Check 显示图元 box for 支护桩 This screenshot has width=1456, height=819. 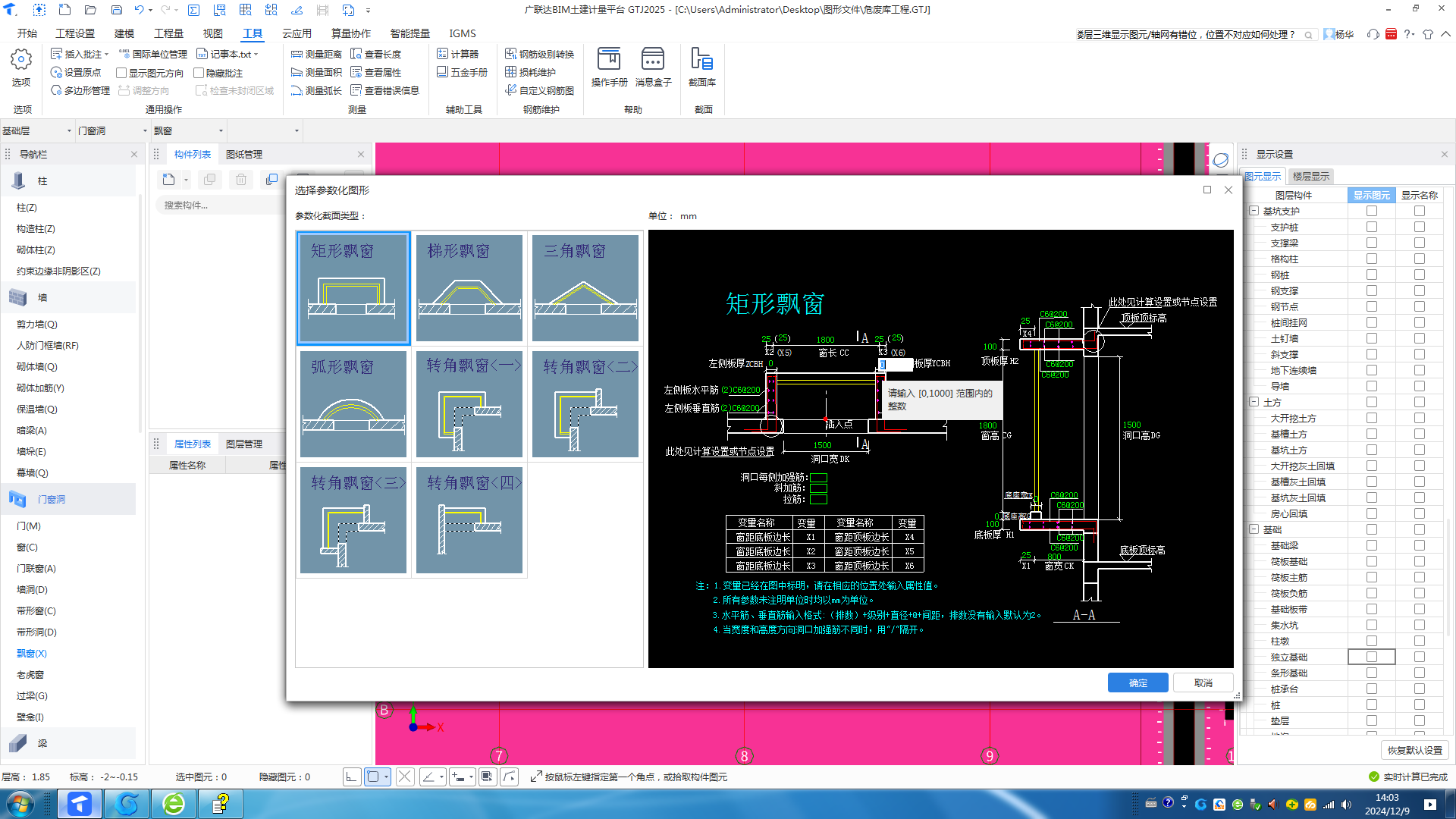1371,227
